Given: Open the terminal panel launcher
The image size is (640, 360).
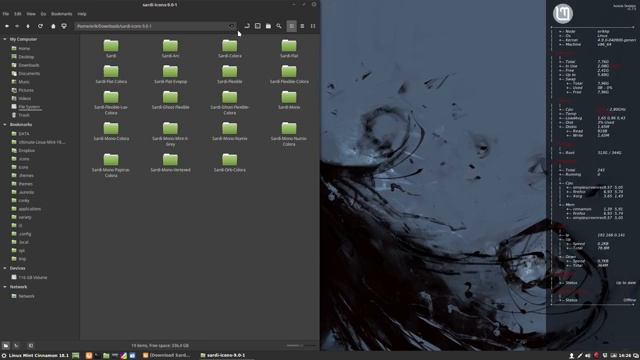Looking at the screenshot, I should click(x=97, y=356).
